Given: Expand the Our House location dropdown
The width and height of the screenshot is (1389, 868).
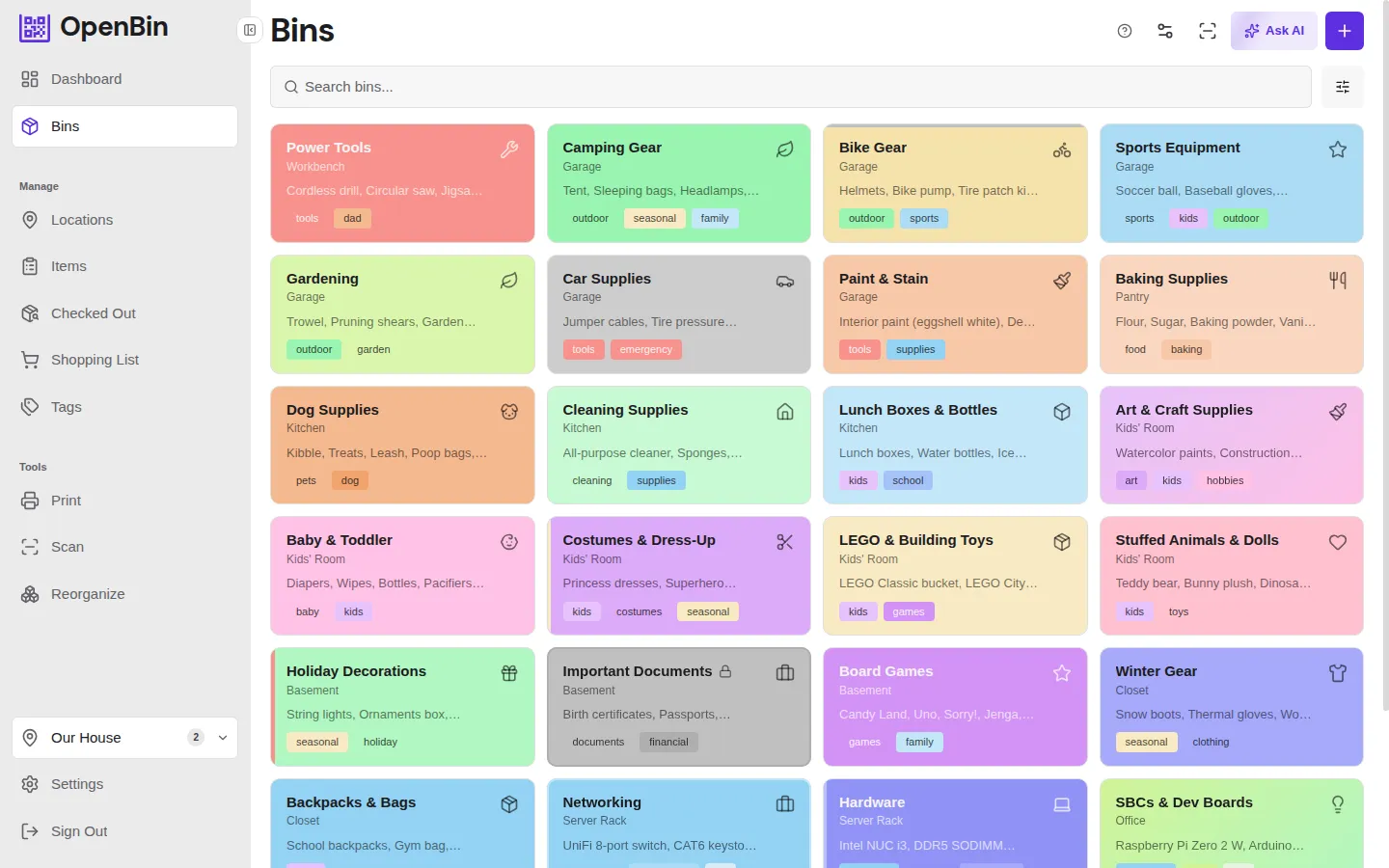Looking at the screenshot, I should click(x=124, y=738).
